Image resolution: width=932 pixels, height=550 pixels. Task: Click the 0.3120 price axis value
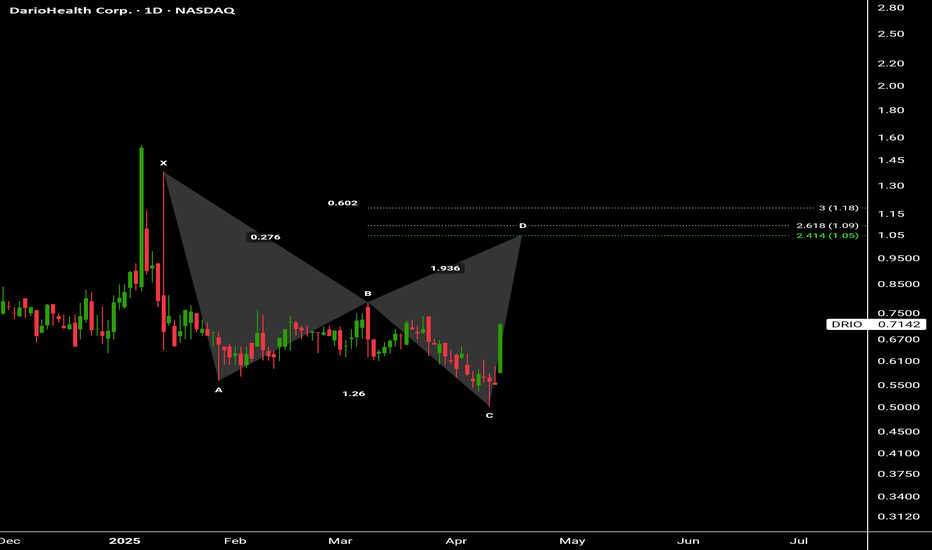[899, 516]
